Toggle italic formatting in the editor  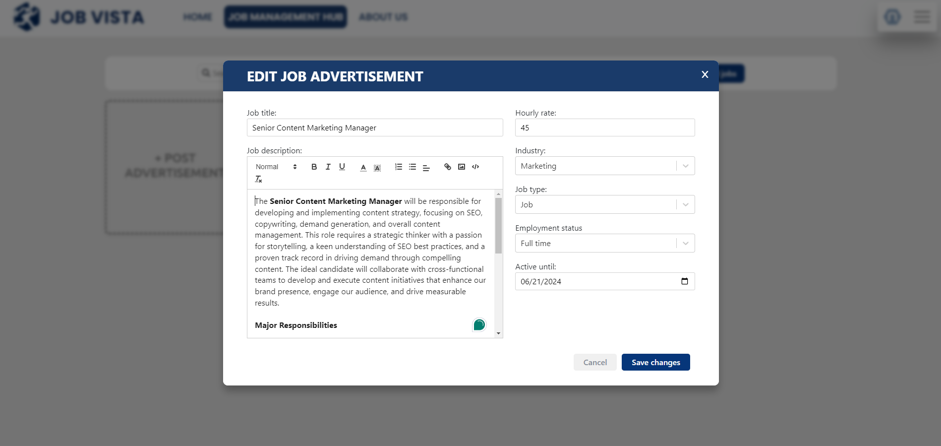click(328, 167)
